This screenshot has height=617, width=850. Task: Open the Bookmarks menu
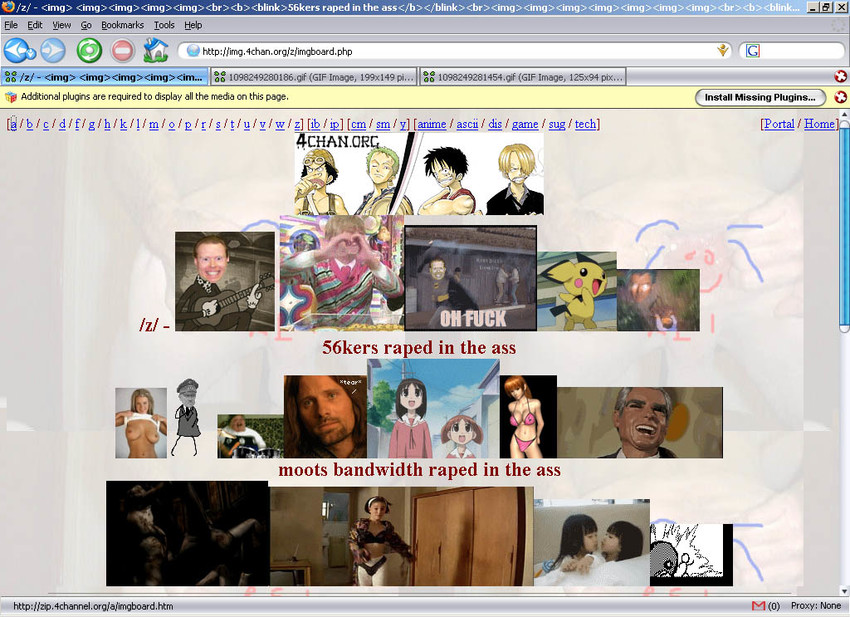click(x=123, y=25)
